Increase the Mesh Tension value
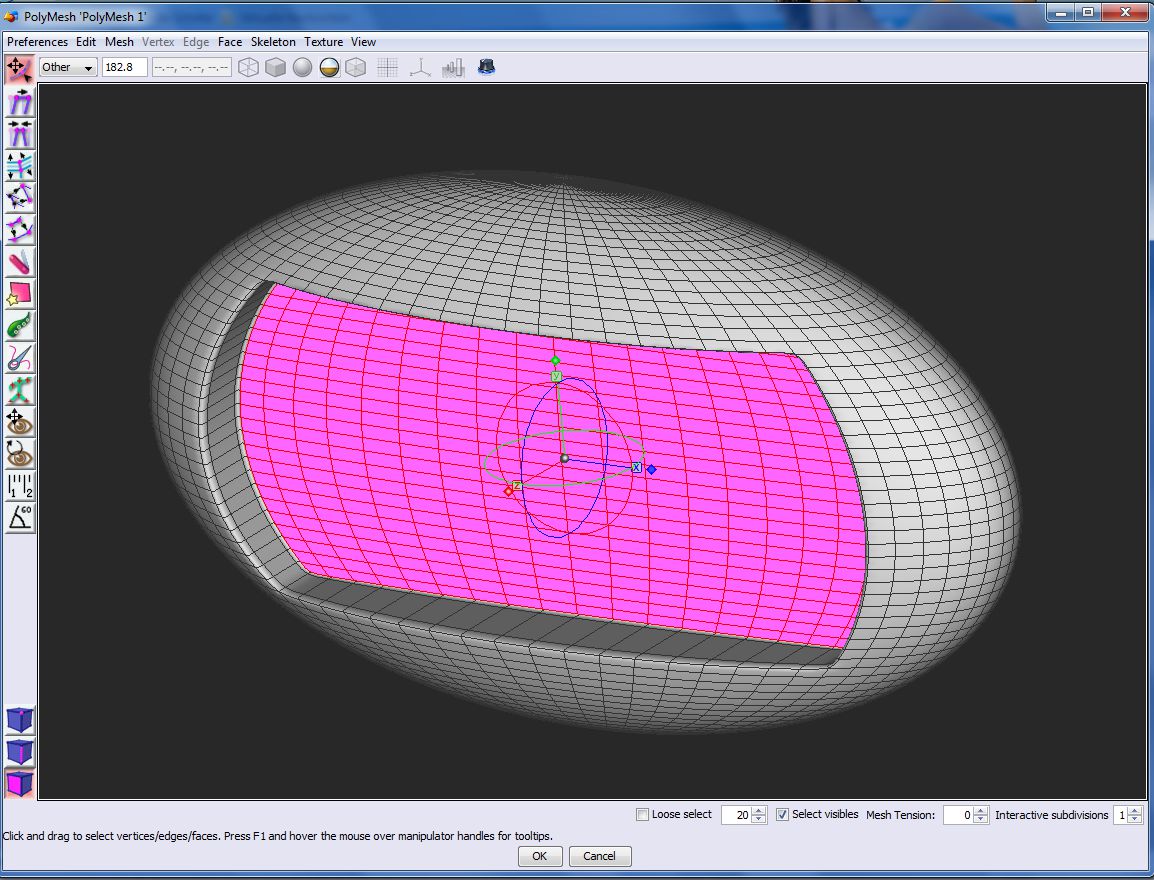Viewport: 1154px width, 880px height. point(982,811)
